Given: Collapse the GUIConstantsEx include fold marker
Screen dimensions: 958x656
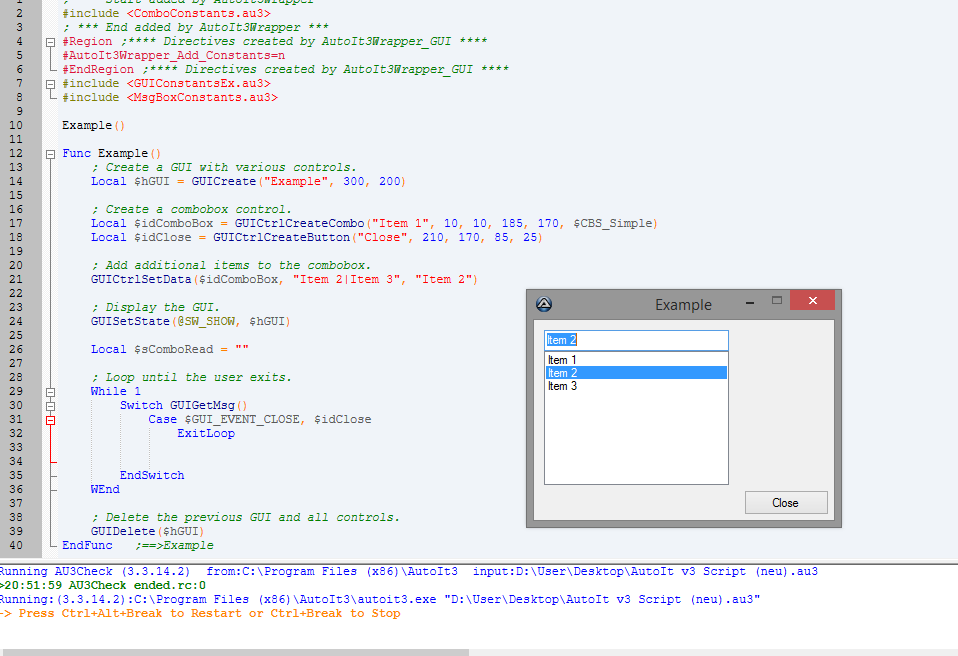Looking at the screenshot, I should 50,84.
